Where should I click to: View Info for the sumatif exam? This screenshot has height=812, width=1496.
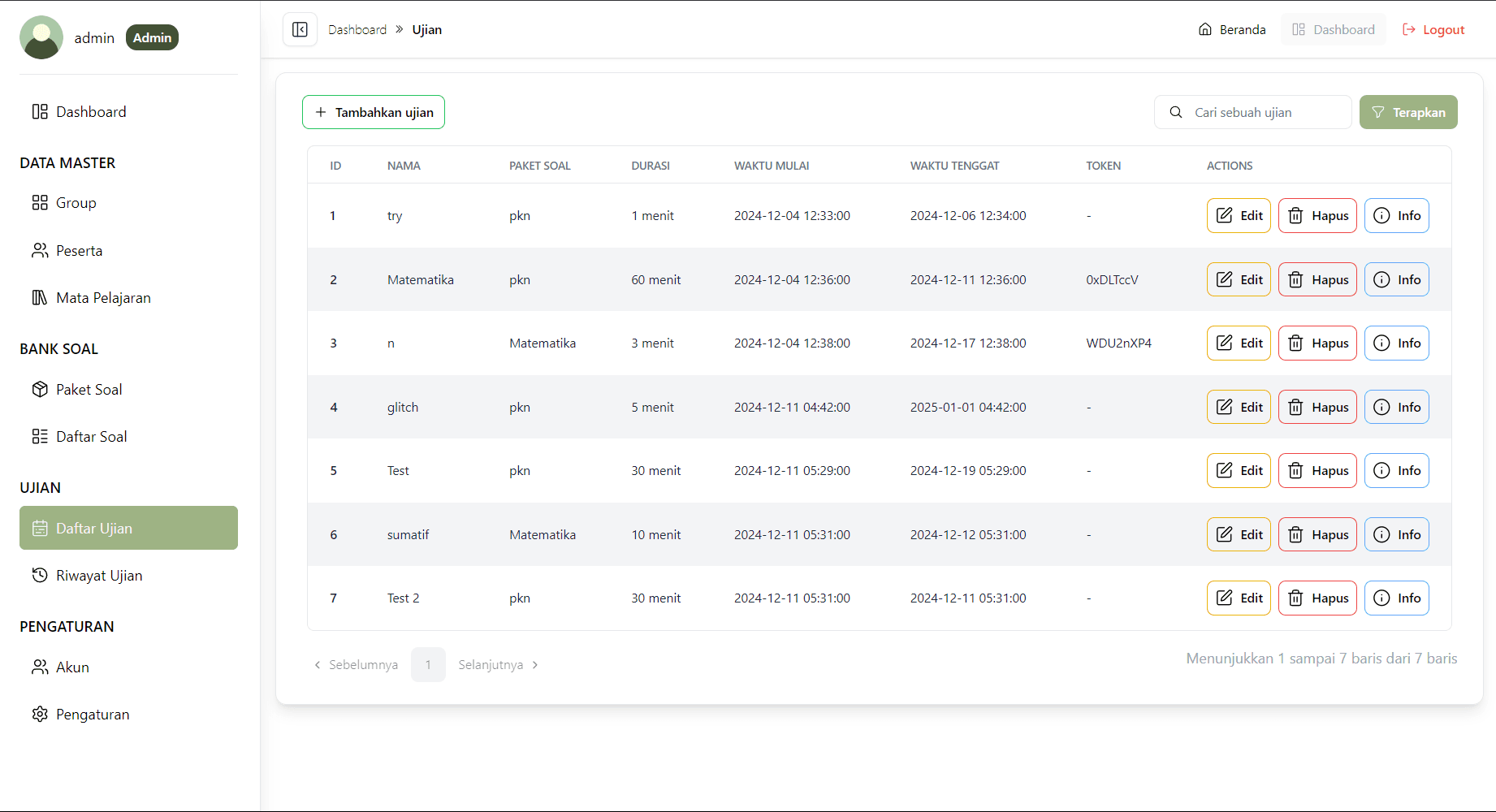[1396, 534]
